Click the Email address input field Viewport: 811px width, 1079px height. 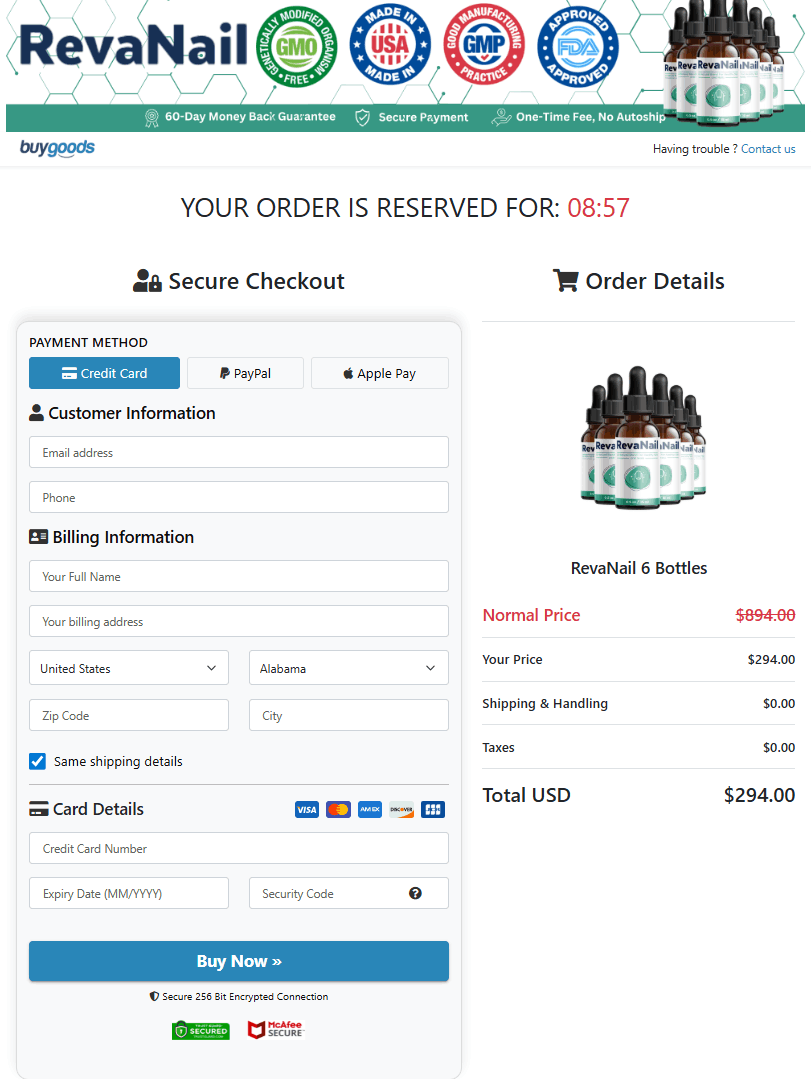(x=238, y=452)
